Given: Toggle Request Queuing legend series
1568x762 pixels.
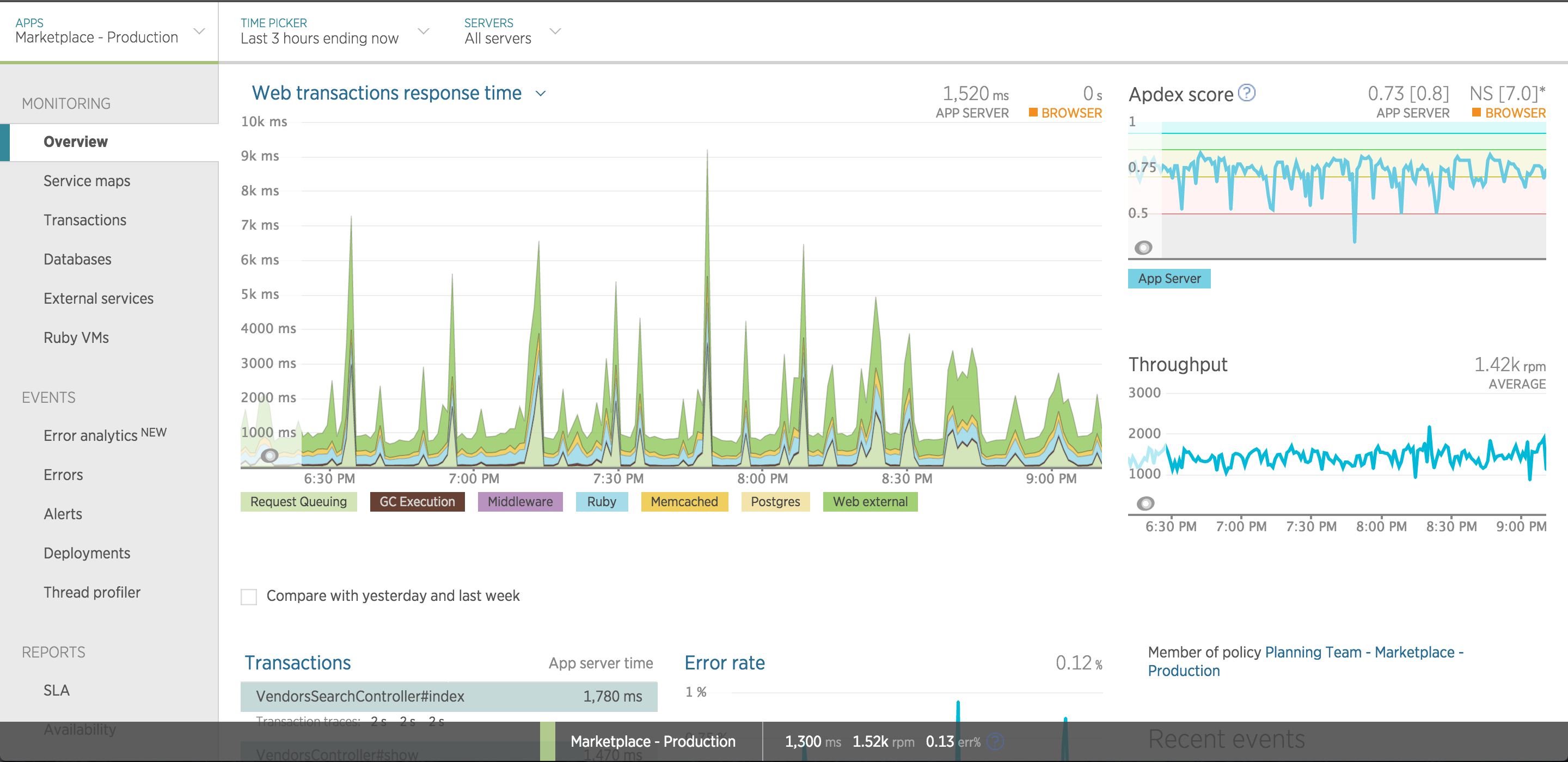Looking at the screenshot, I should tap(298, 501).
